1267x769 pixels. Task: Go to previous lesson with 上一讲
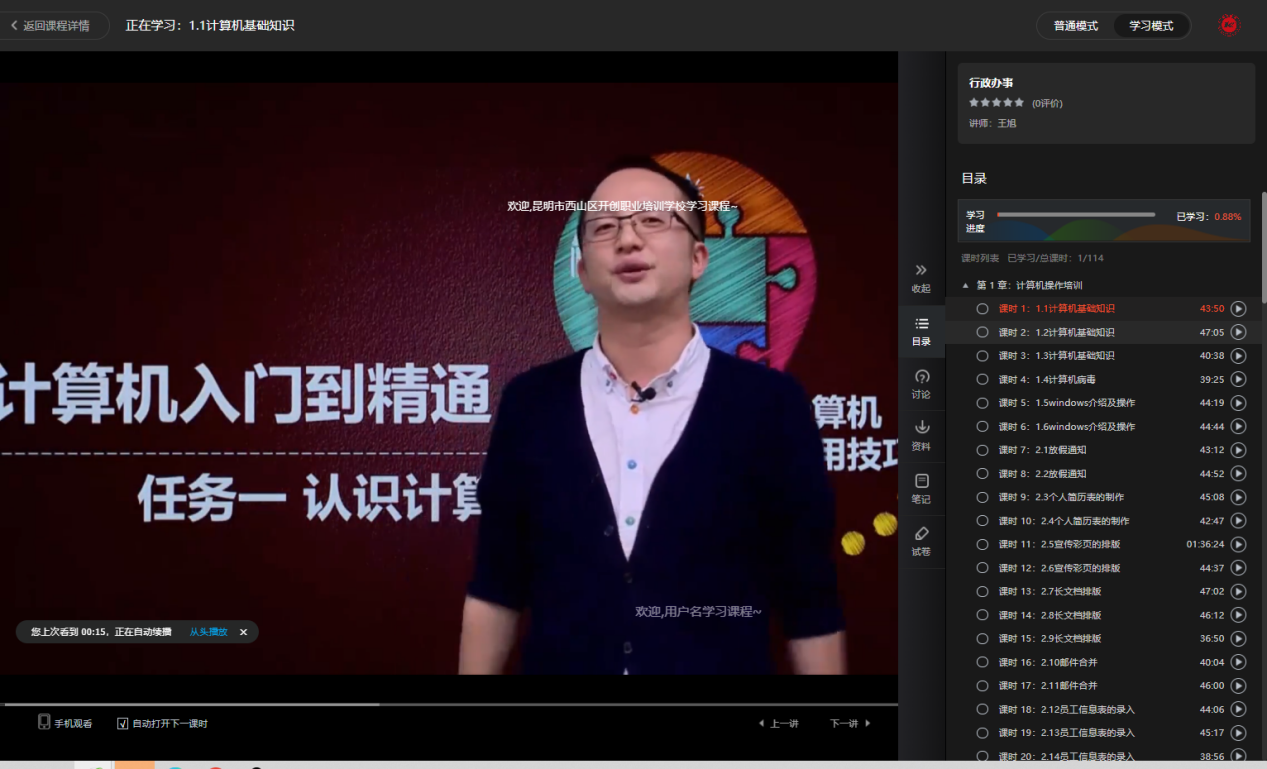click(778, 723)
